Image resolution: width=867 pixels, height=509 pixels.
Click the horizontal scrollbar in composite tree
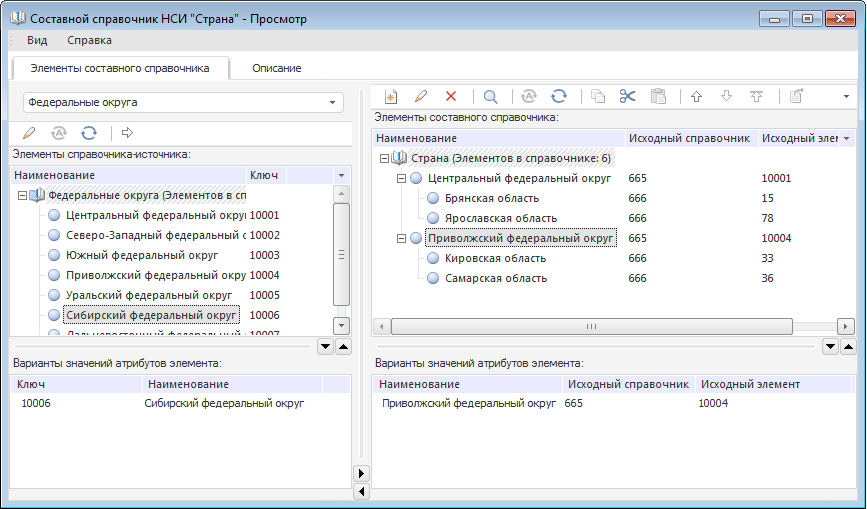[x=590, y=326]
